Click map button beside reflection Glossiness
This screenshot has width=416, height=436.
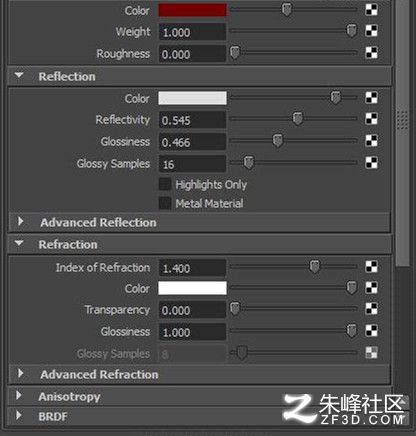point(371,141)
